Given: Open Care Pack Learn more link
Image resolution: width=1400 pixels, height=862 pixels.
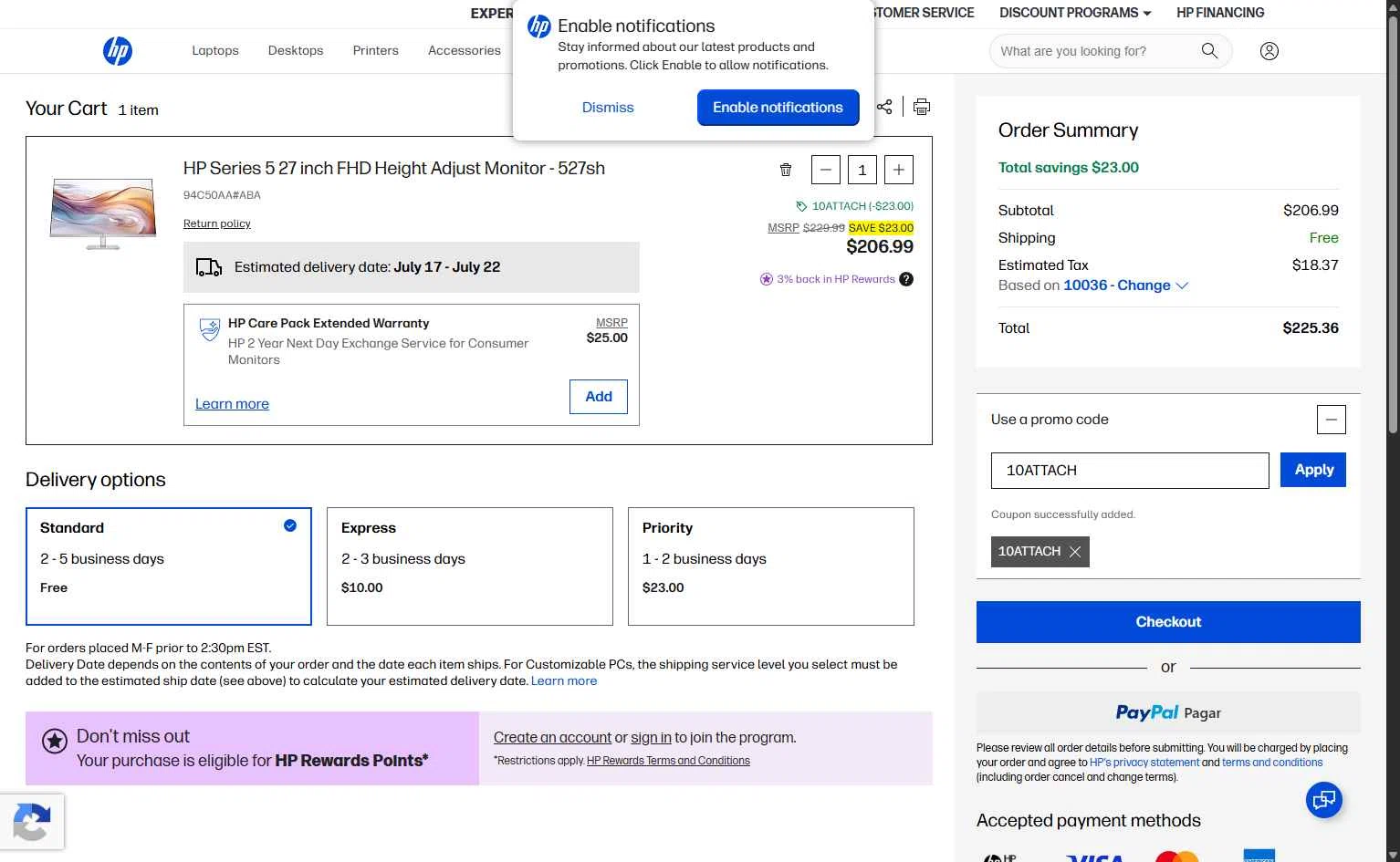Looking at the screenshot, I should click(232, 404).
